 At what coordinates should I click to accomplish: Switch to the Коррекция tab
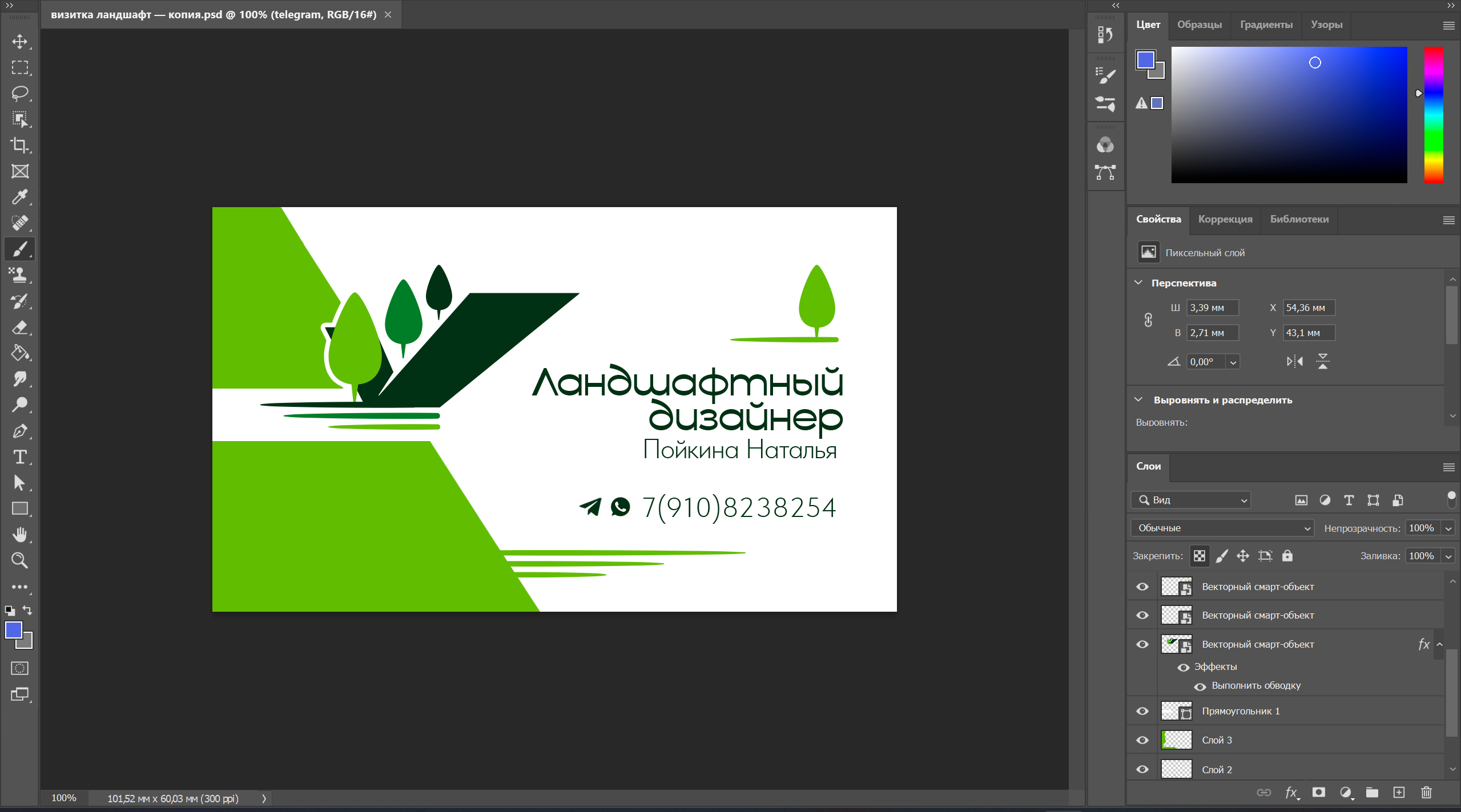tap(1225, 219)
